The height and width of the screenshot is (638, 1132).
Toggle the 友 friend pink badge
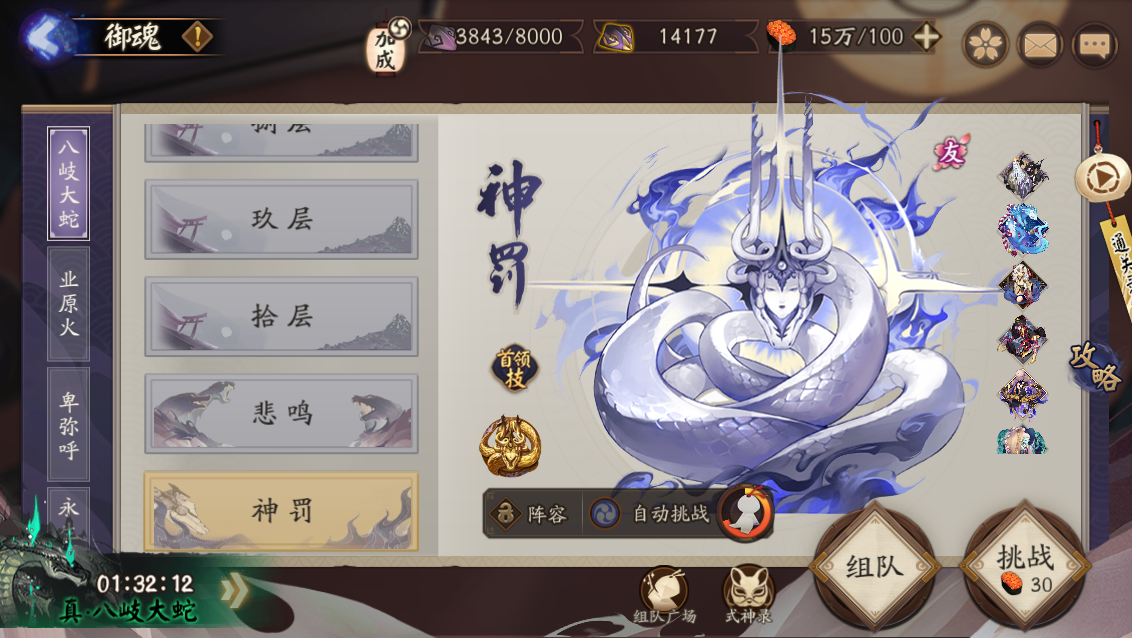(x=951, y=153)
